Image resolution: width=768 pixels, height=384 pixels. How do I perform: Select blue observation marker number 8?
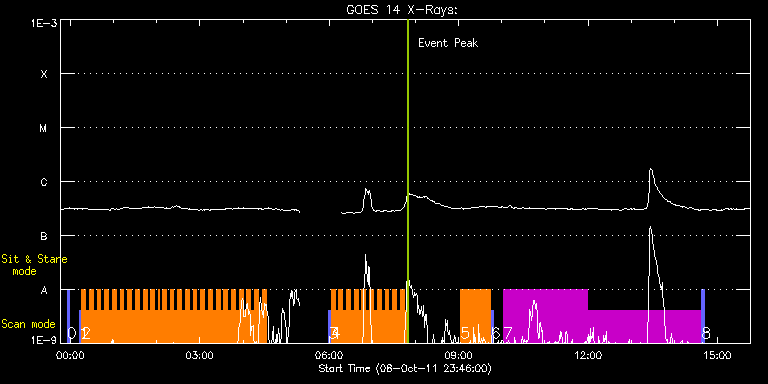coord(703,316)
